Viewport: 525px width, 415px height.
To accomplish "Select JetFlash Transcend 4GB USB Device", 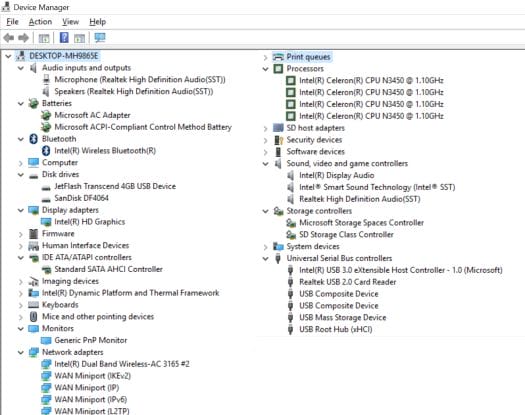I will coord(115,186).
